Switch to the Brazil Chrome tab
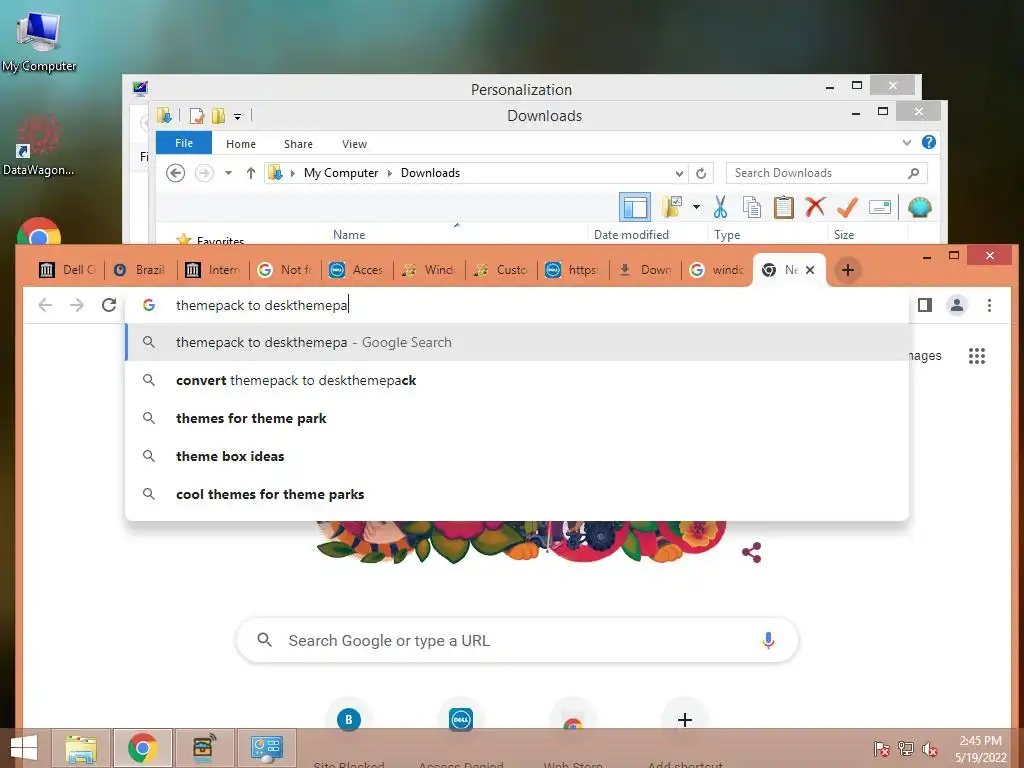Image resolution: width=1024 pixels, height=768 pixels. [140, 270]
